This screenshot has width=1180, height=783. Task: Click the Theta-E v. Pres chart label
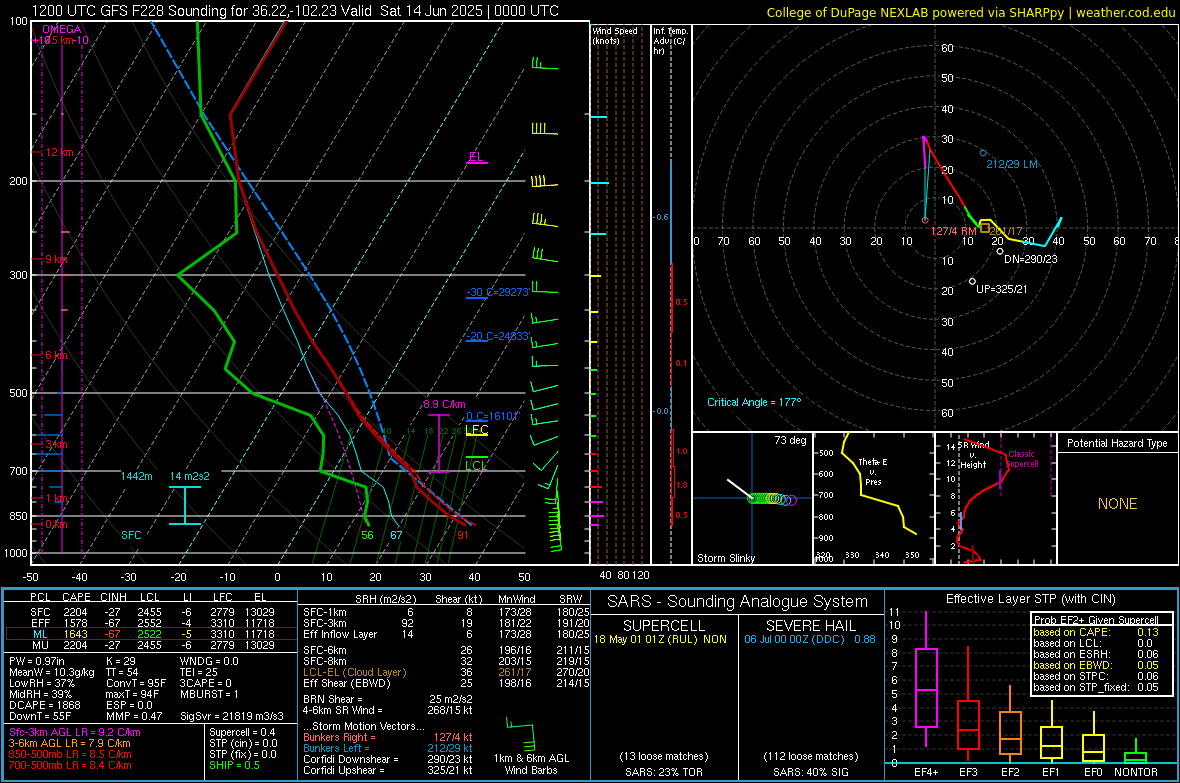[873, 471]
